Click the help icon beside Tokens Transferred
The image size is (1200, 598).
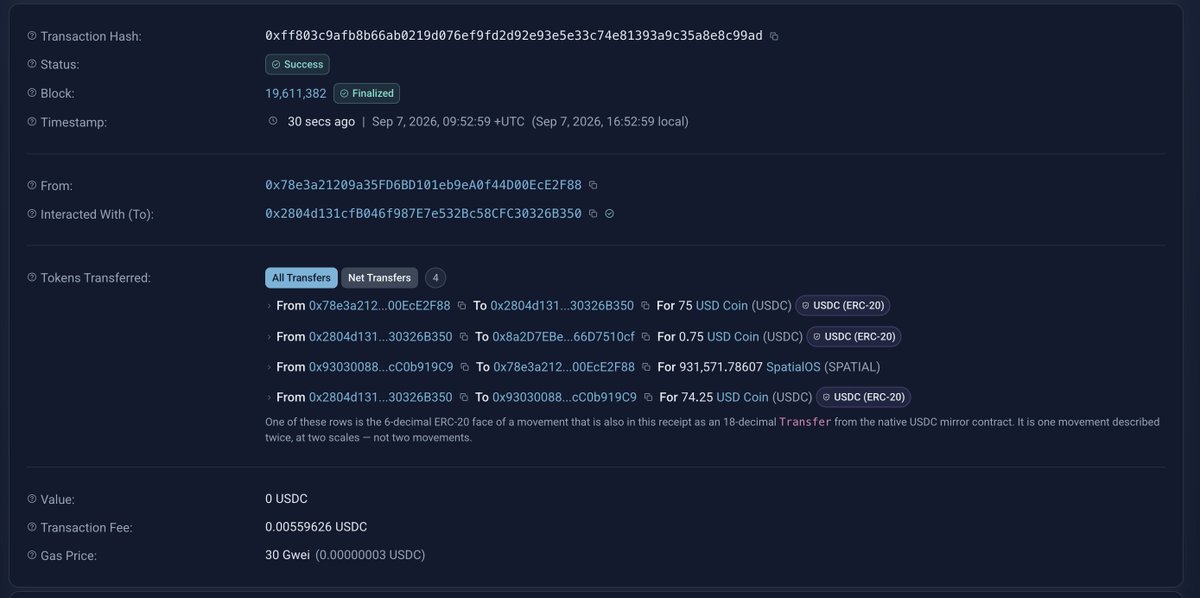[31, 277]
